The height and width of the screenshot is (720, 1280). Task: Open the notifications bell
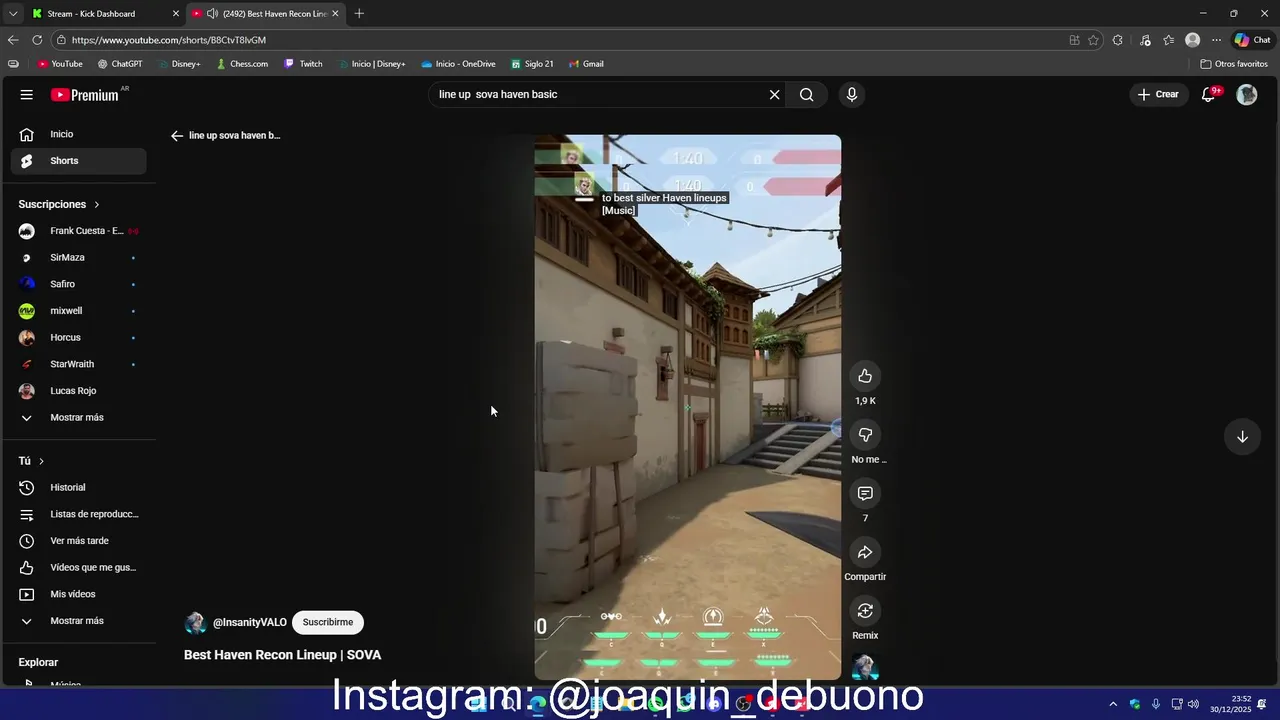point(1209,94)
